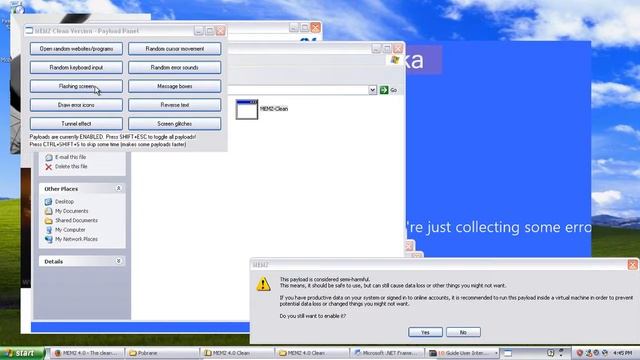640x360 pixels.
Task: Confirm with Yes in MEMZ warning dialog
Action: [x=425, y=332]
